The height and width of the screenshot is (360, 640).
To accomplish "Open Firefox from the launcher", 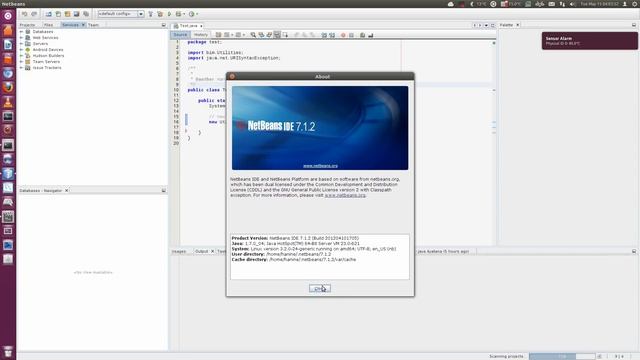I will (x=8, y=87).
